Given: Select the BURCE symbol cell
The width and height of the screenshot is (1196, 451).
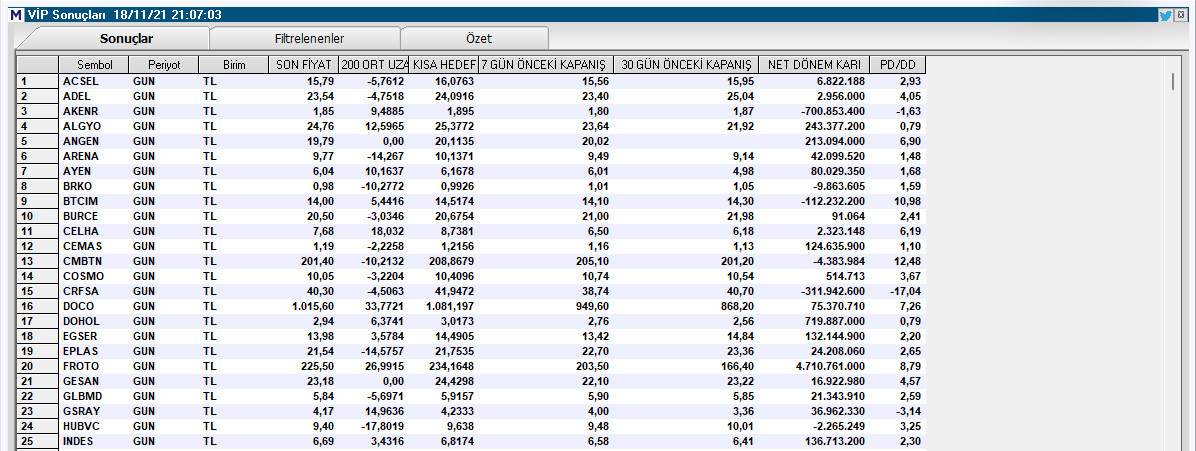Looking at the screenshot, I should [x=81, y=216].
